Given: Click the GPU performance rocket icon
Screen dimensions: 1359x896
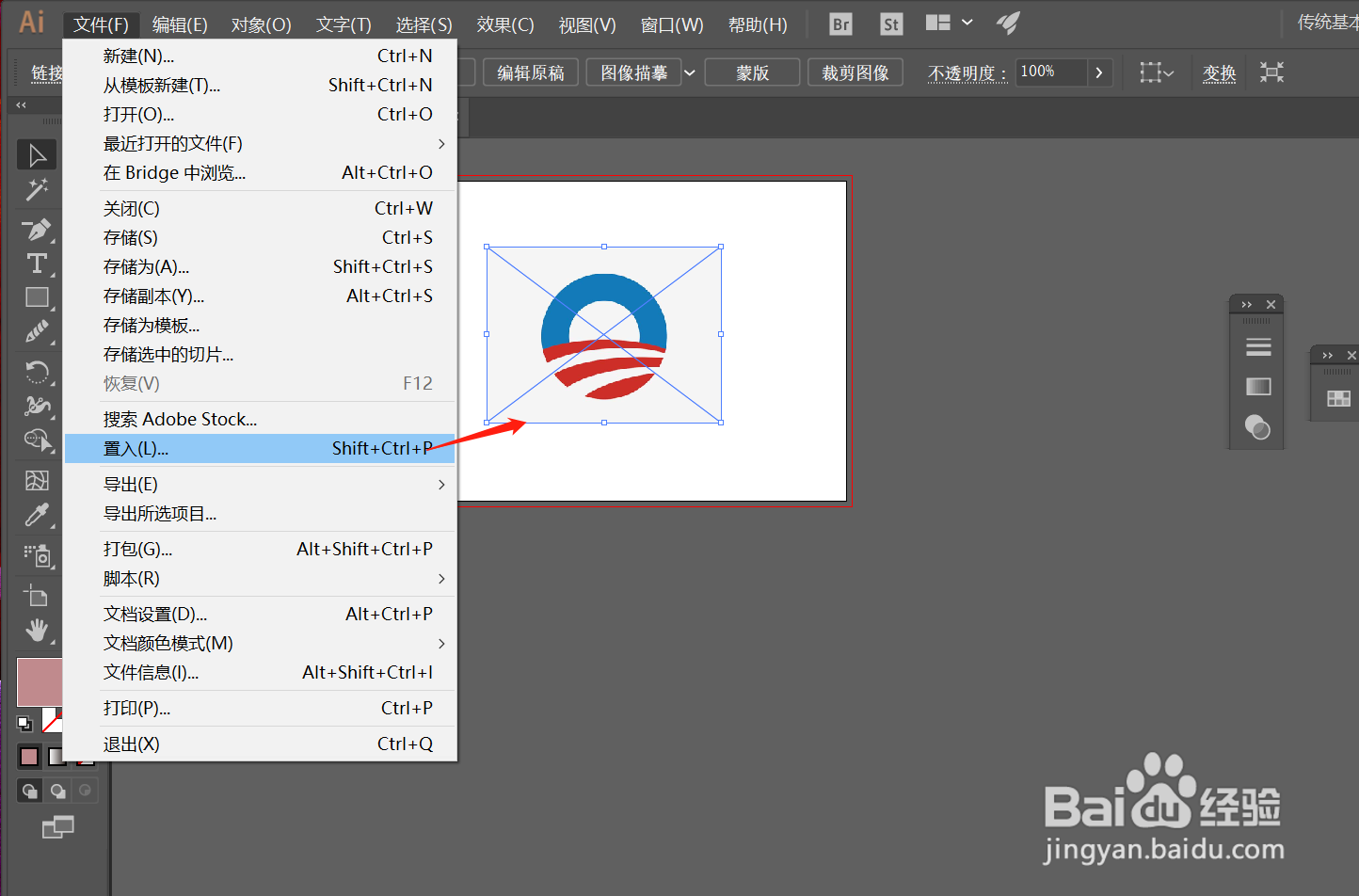Looking at the screenshot, I should 1008,24.
